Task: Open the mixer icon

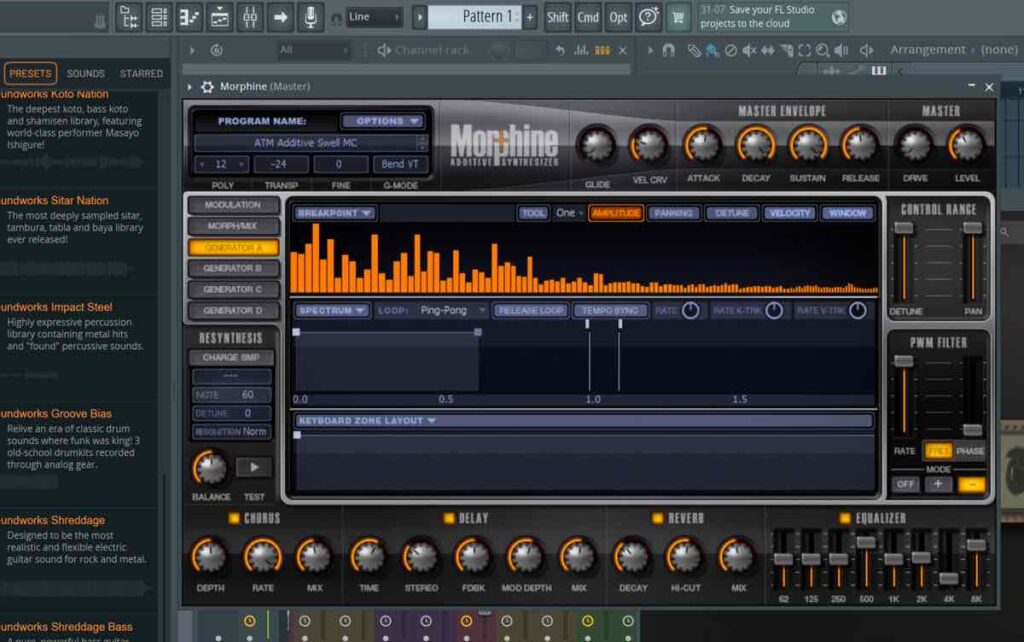Action: pos(250,18)
